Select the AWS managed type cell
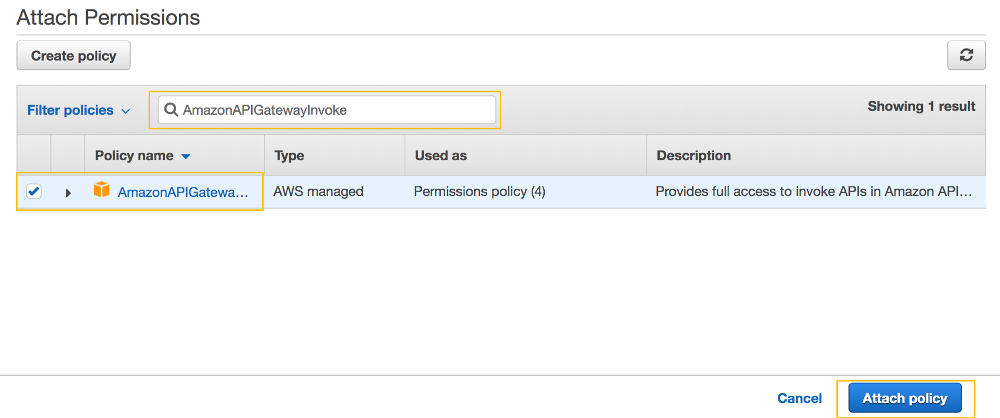This screenshot has width=1000, height=418. tap(318, 191)
